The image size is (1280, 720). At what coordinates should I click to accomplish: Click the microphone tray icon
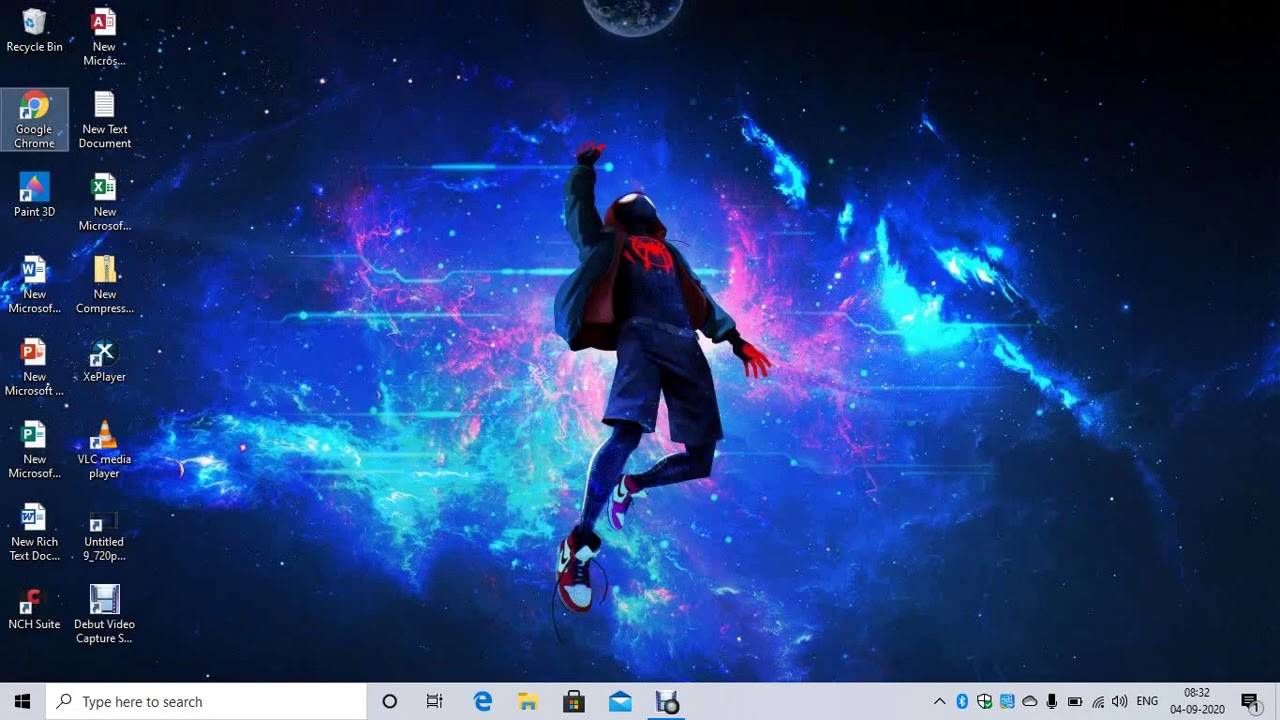1052,701
